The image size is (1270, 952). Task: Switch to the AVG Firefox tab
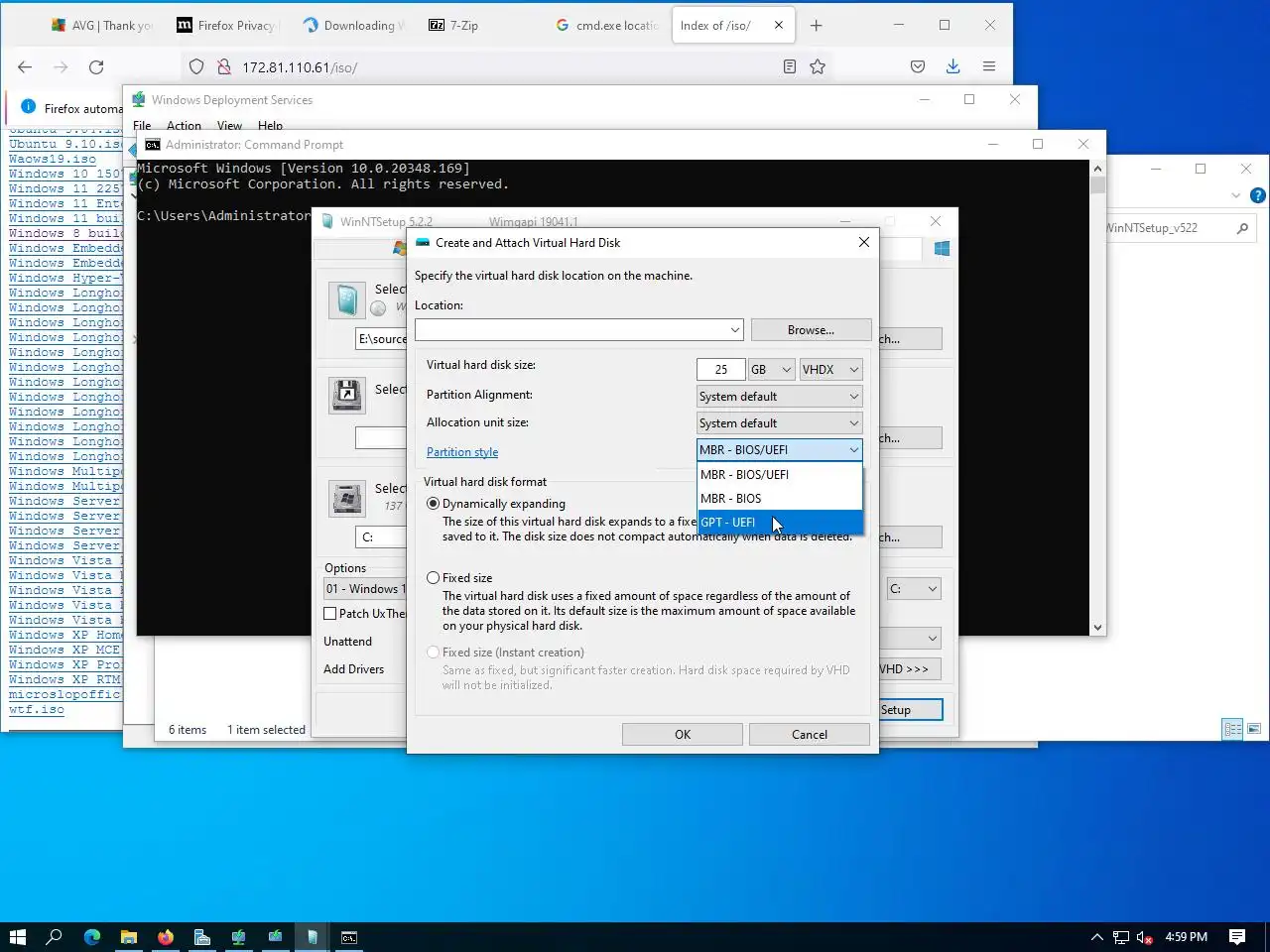[x=102, y=25]
